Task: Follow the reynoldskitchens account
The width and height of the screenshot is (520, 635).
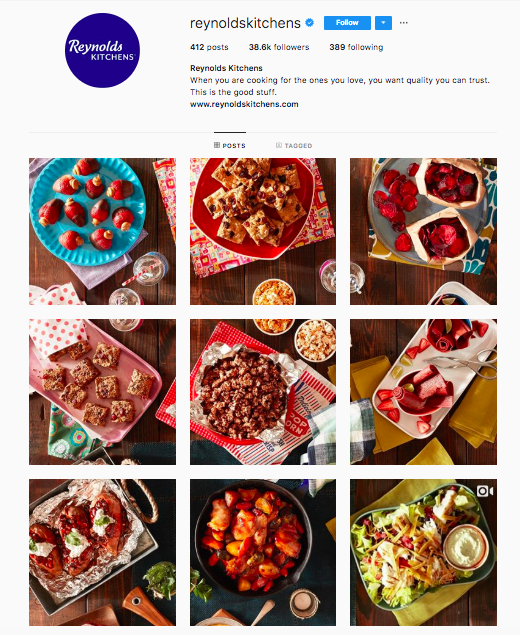Action: pyautogui.click(x=347, y=23)
